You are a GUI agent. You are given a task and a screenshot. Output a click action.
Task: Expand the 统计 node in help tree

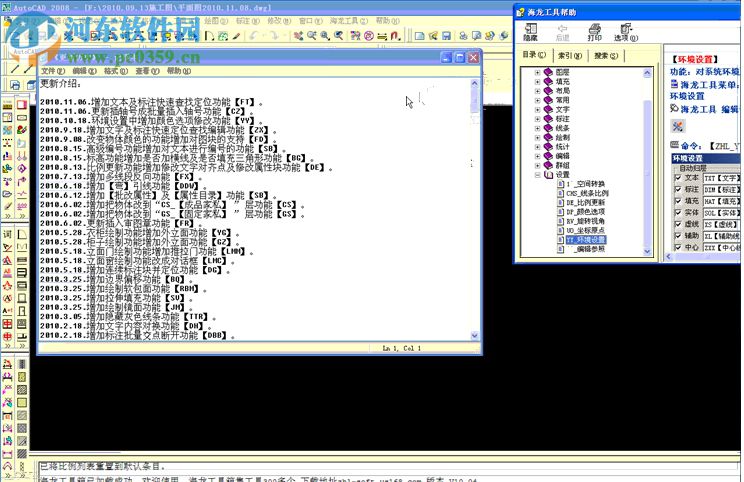click(x=537, y=147)
